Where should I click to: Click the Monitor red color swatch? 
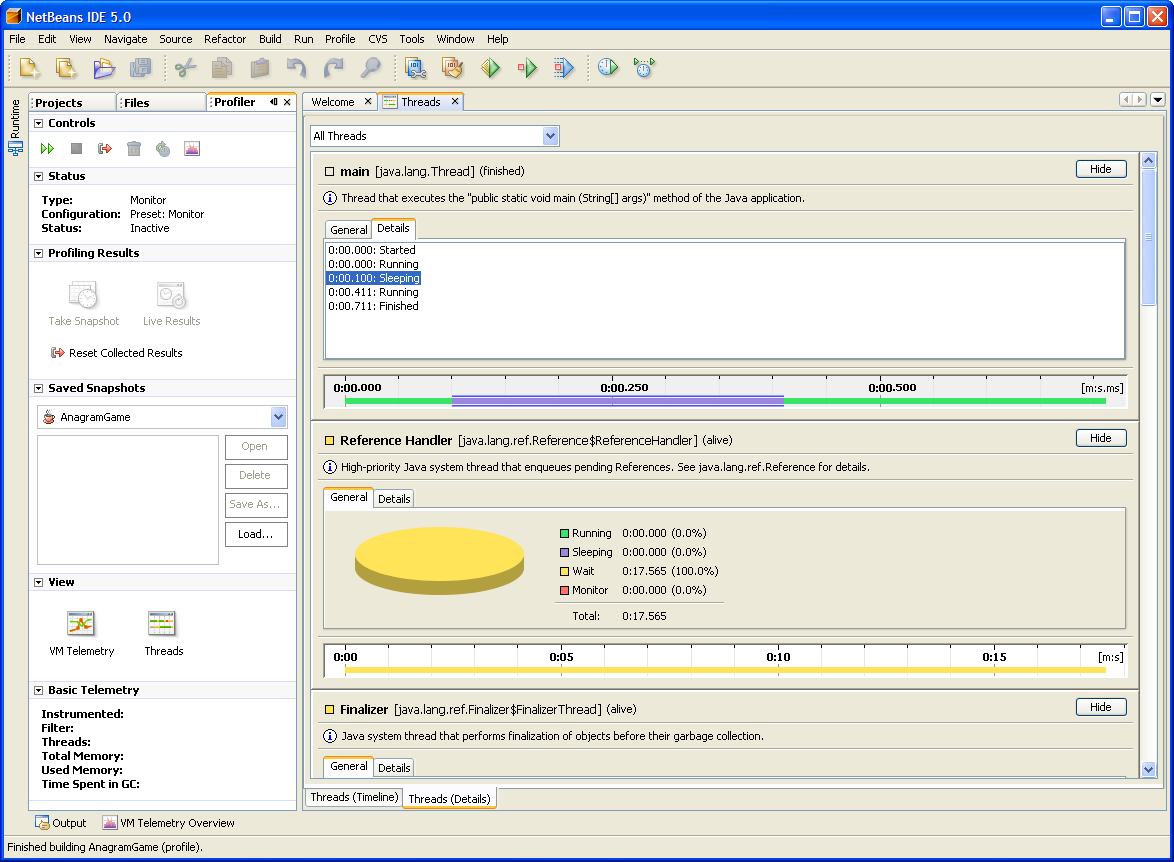(565, 590)
